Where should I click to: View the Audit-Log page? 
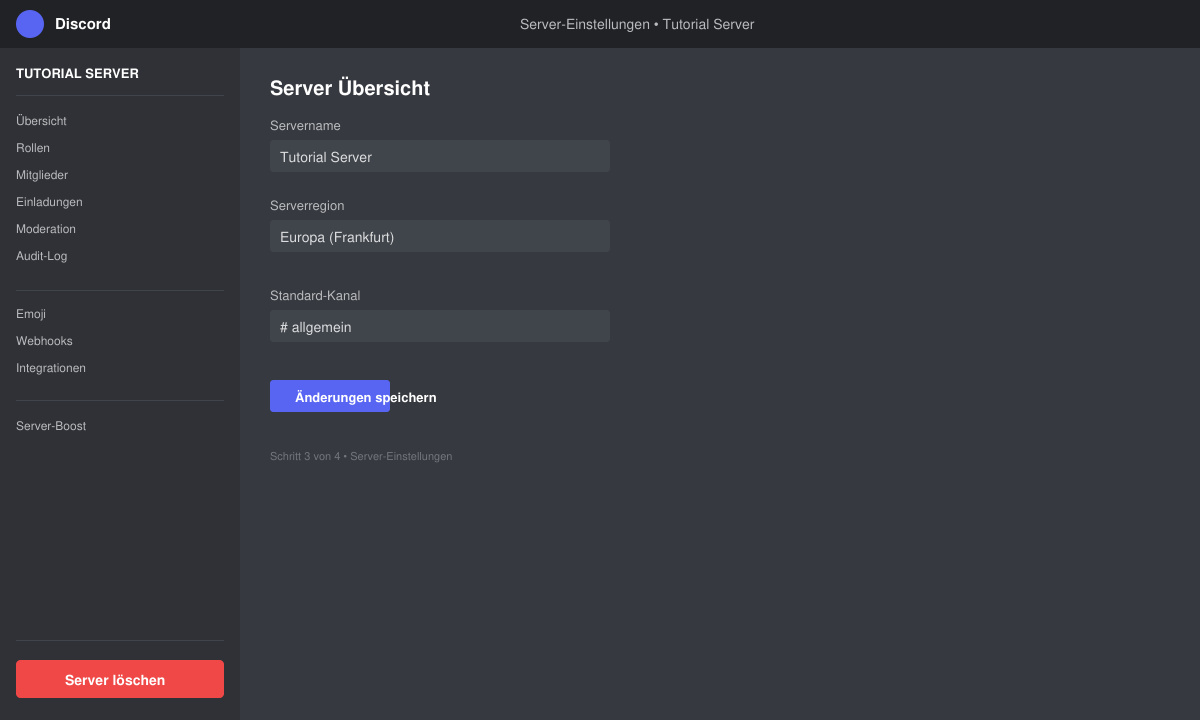(42, 256)
